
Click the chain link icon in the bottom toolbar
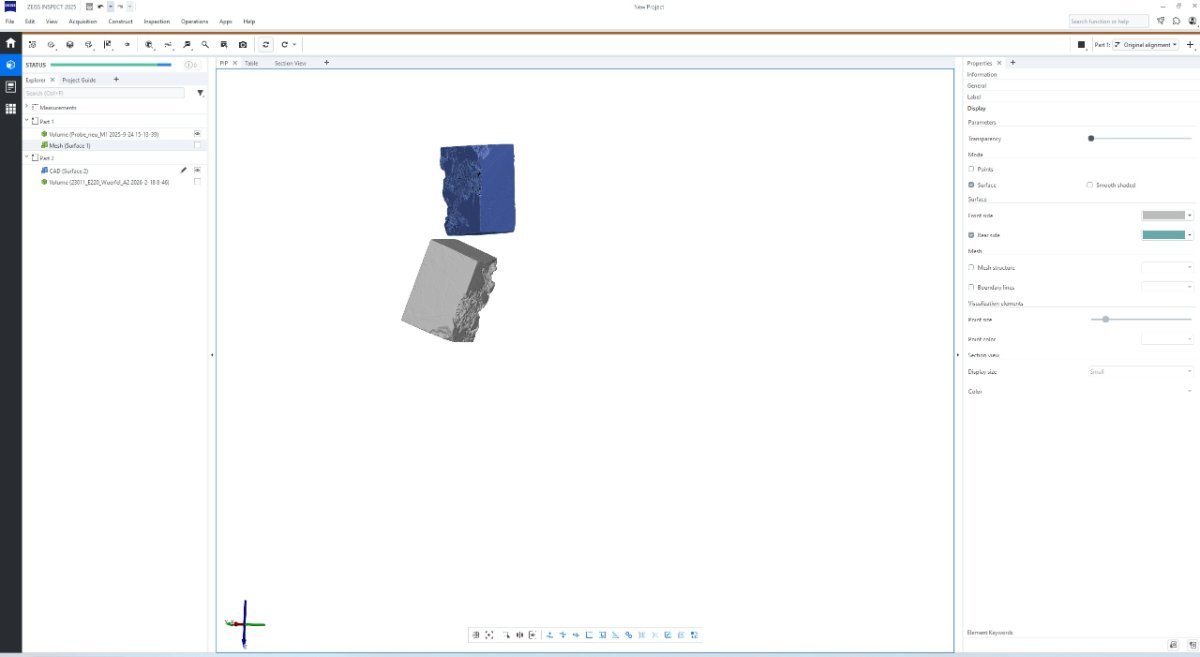(x=628, y=635)
